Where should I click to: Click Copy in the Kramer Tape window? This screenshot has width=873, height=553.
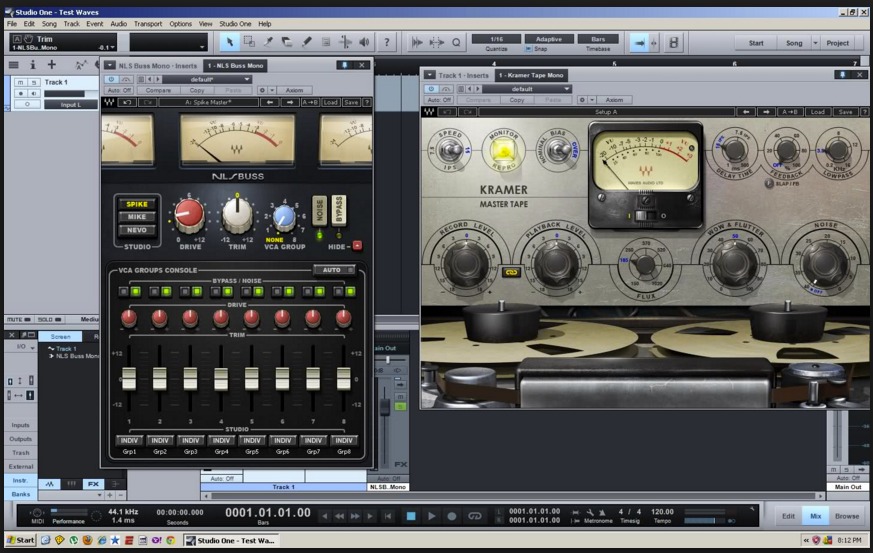(x=517, y=100)
